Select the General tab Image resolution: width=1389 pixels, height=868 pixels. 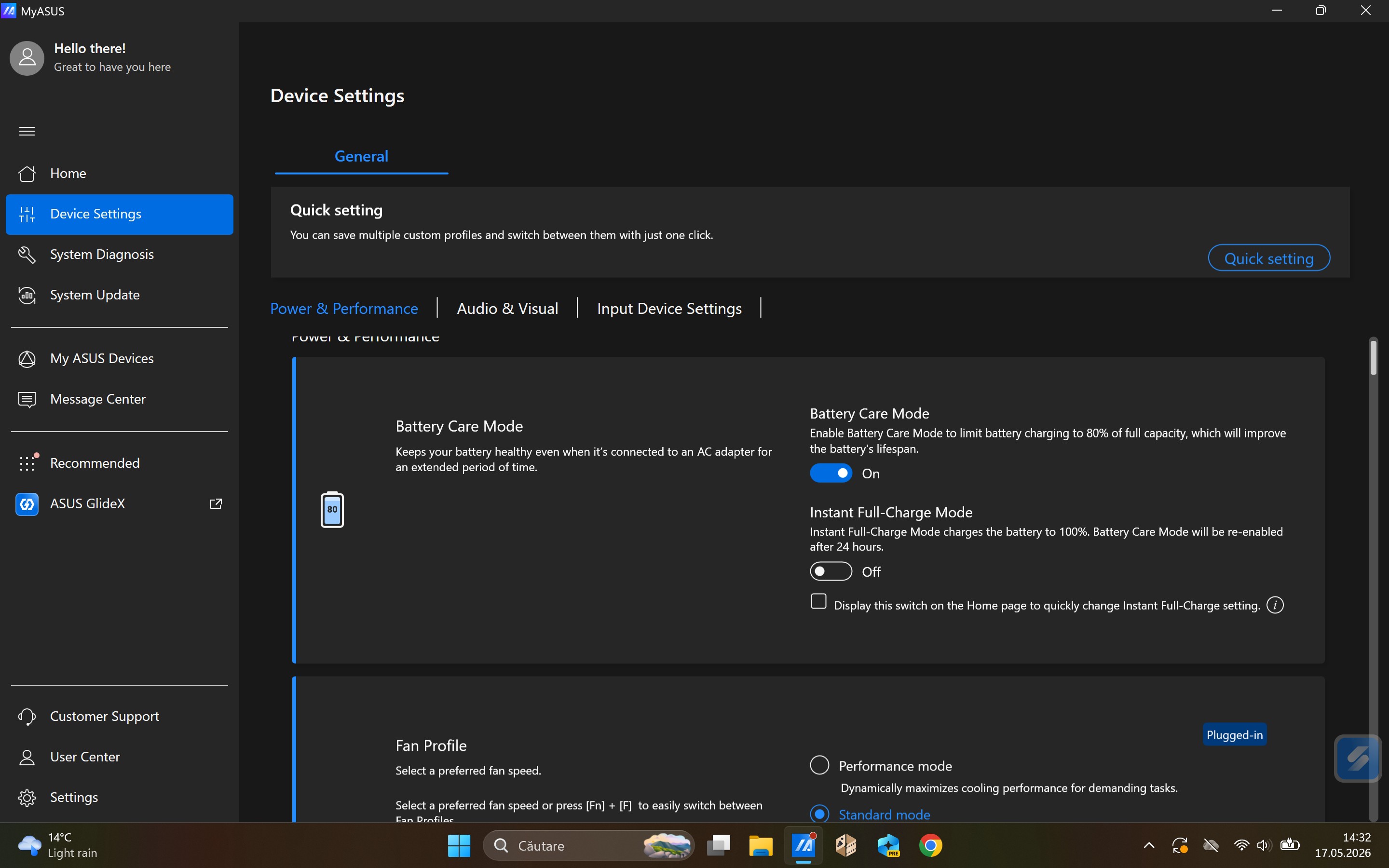click(x=361, y=156)
